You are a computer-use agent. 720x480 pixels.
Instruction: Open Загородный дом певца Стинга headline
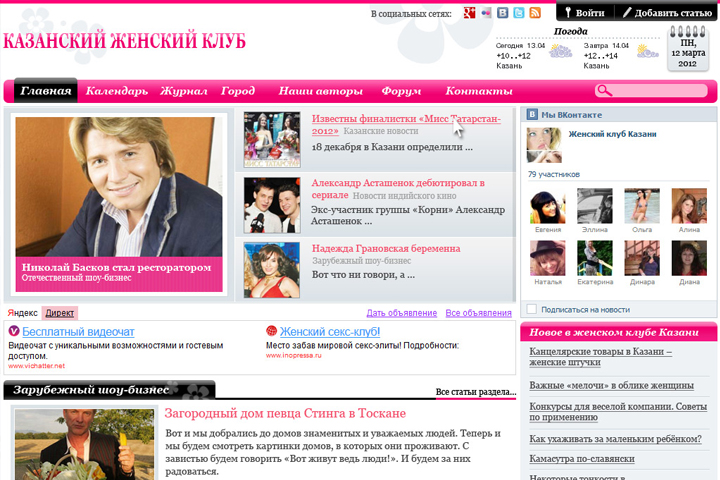[285, 413]
